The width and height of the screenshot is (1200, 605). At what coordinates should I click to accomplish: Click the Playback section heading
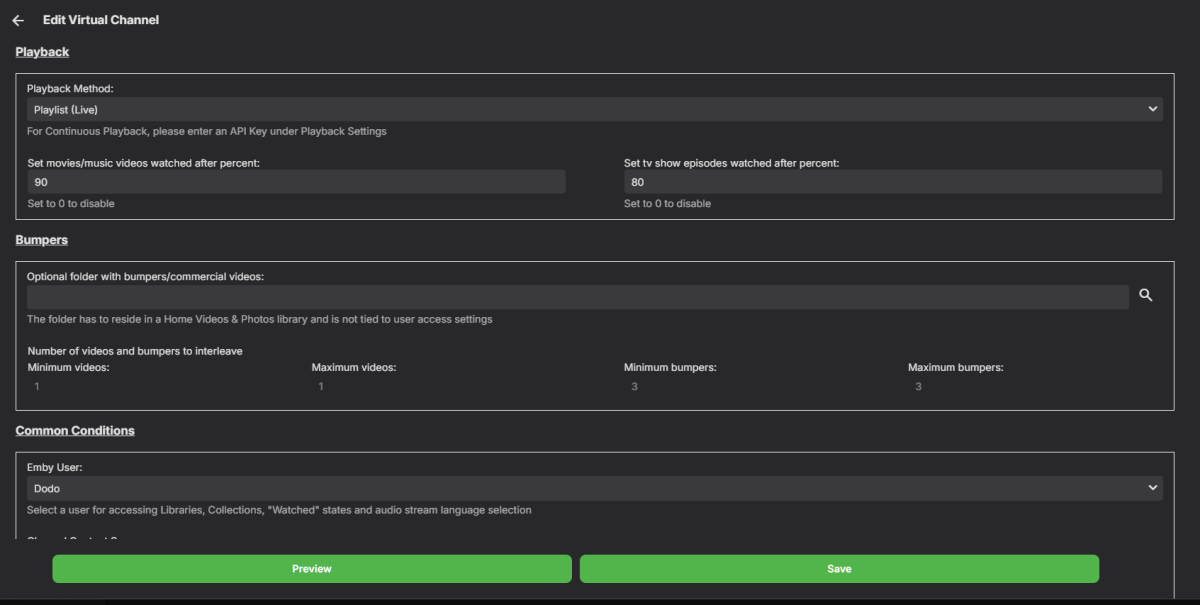pos(42,52)
